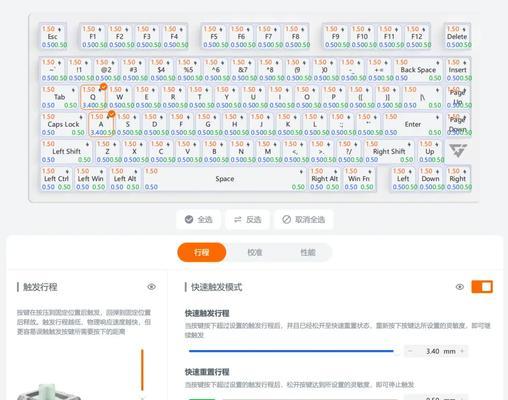Select the P key
Image resolution: width=508 pixels, height=400 pixels.
click(334, 97)
